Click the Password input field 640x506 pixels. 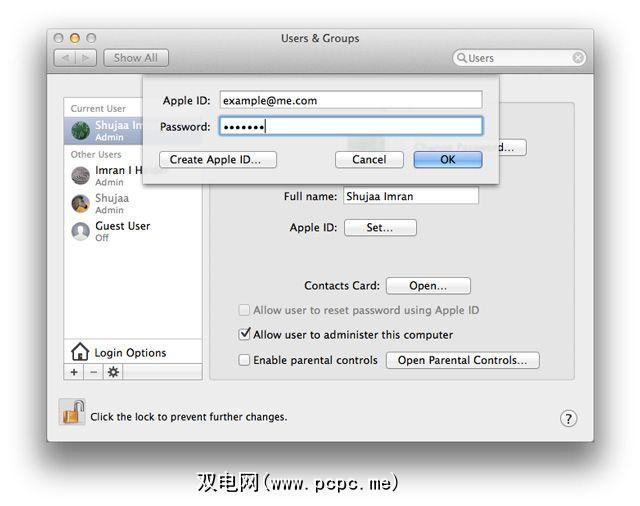[x=351, y=126]
